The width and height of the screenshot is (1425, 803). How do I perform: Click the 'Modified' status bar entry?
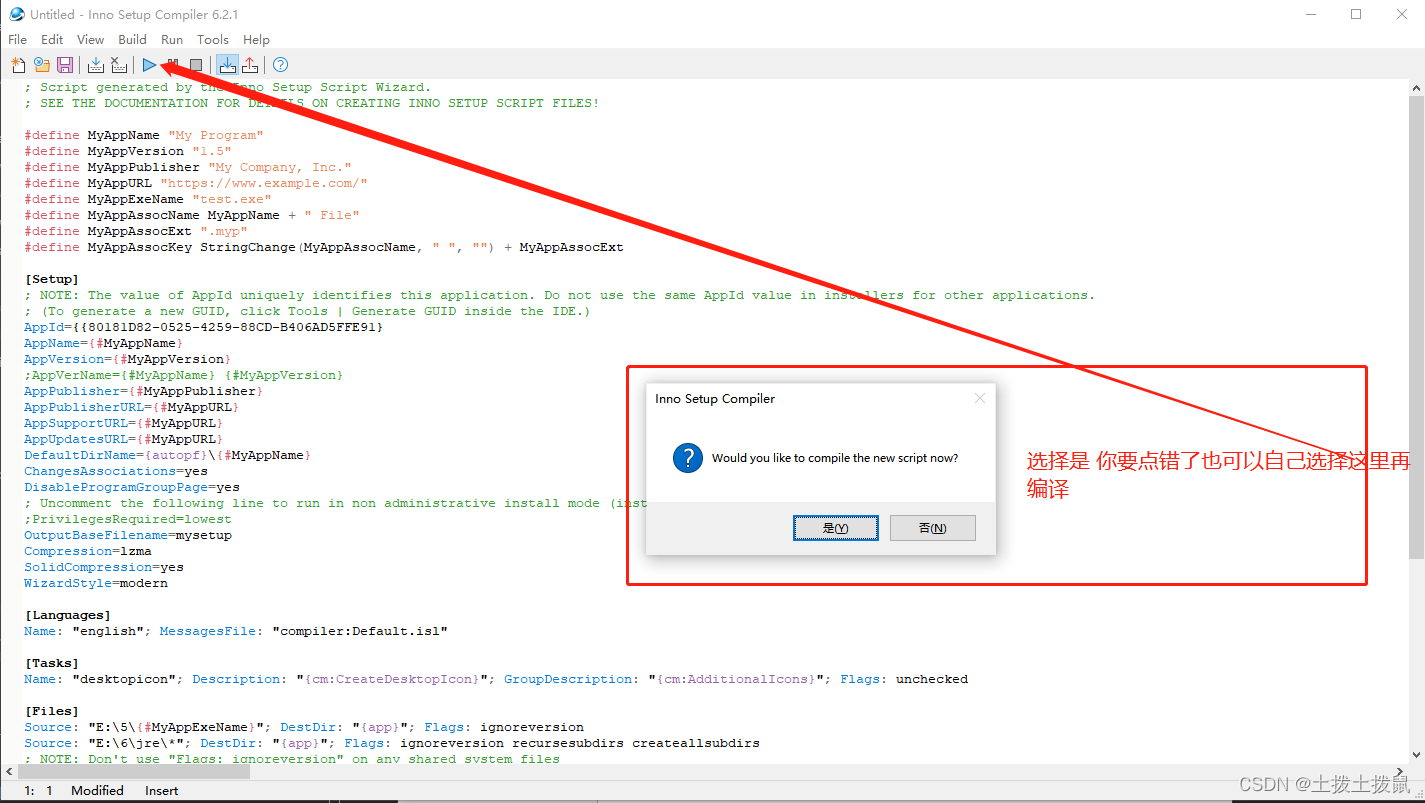tap(97, 790)
